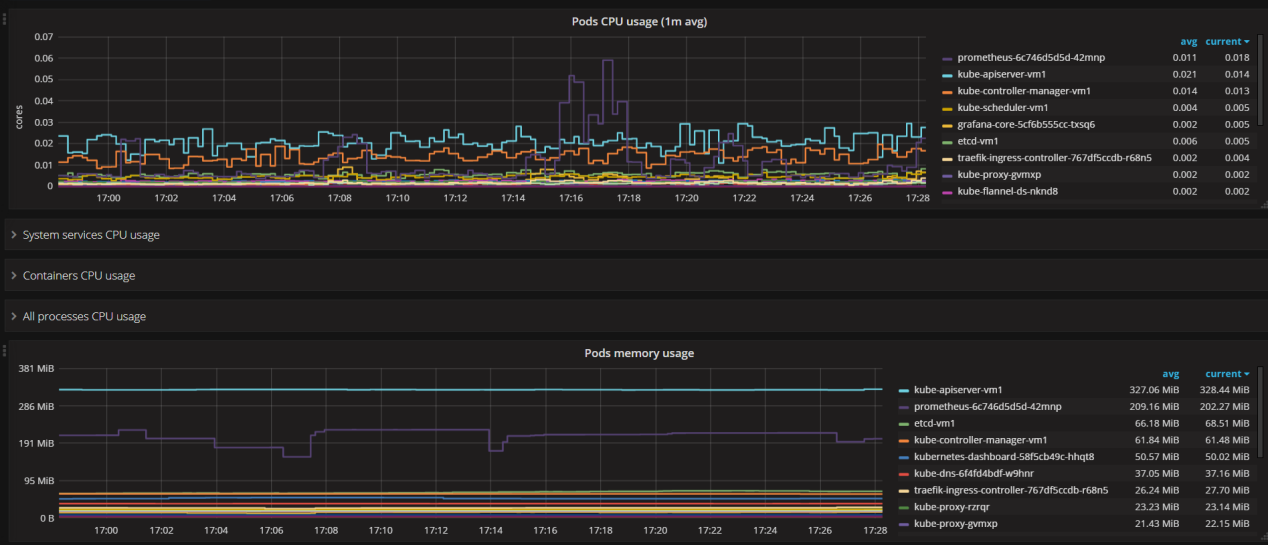Toggle etcd-vm1 series in memory legend
This screenshot has height=545, width=1268.
(x=935, y=423)
